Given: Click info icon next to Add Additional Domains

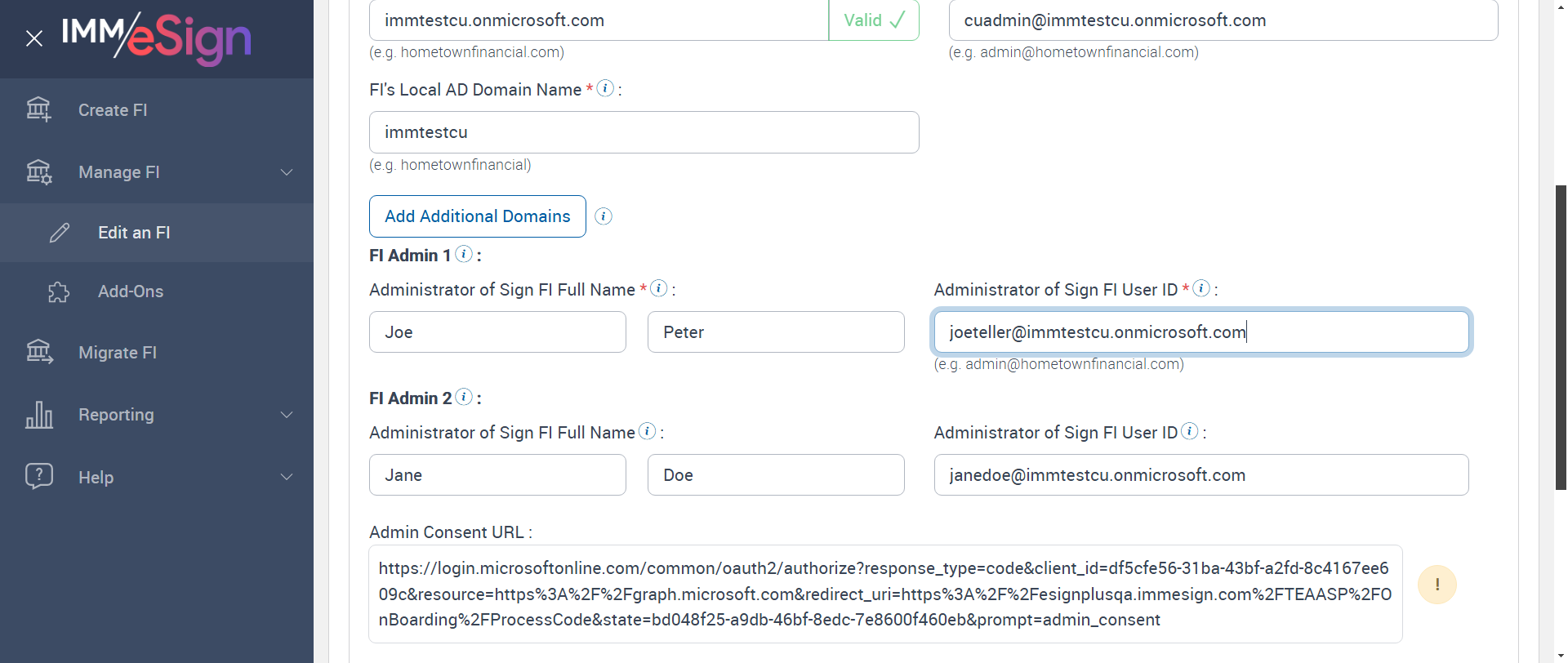Looking at the screenshot, I should (604, 216).
